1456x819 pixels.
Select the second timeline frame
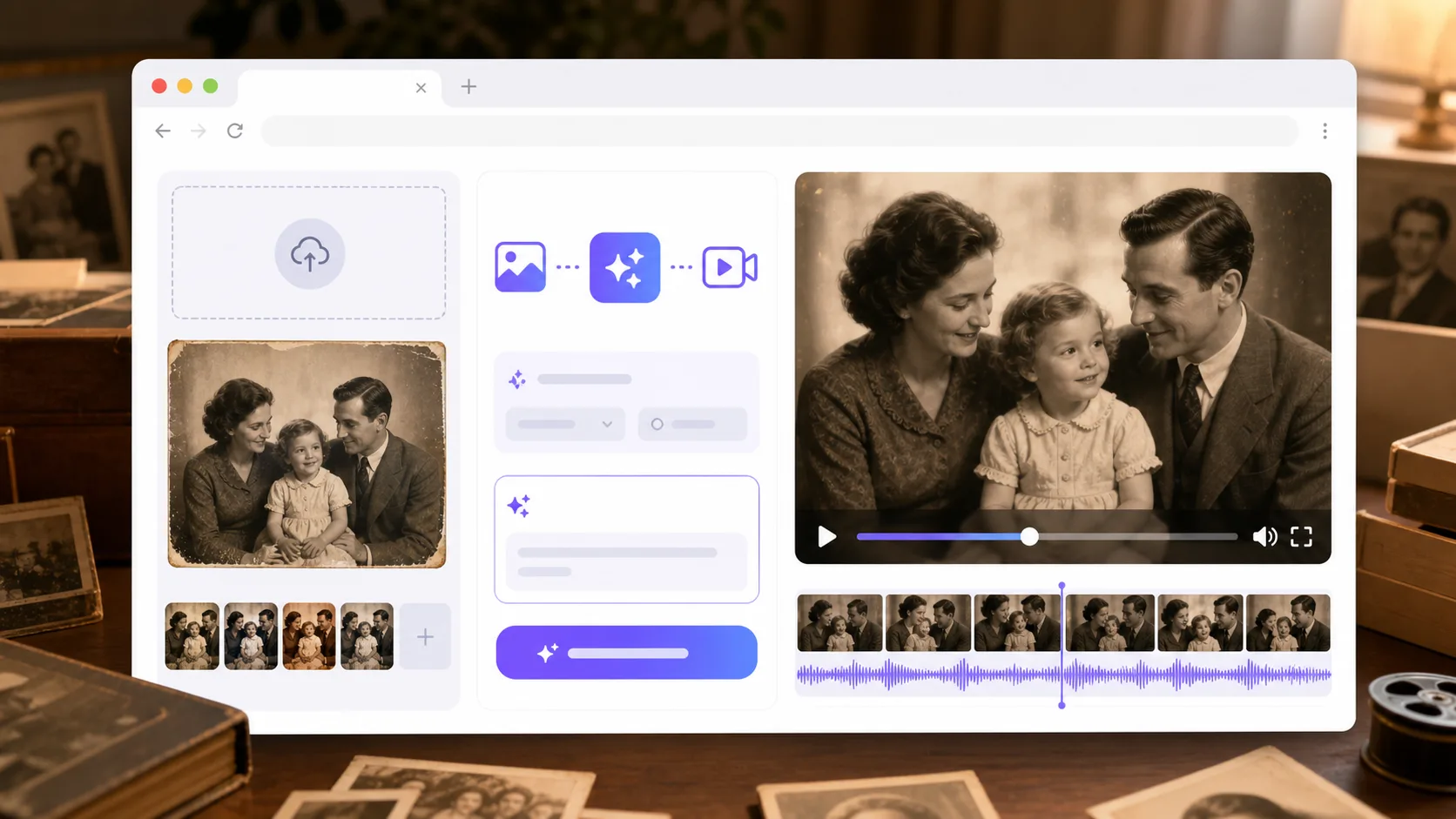928,622
